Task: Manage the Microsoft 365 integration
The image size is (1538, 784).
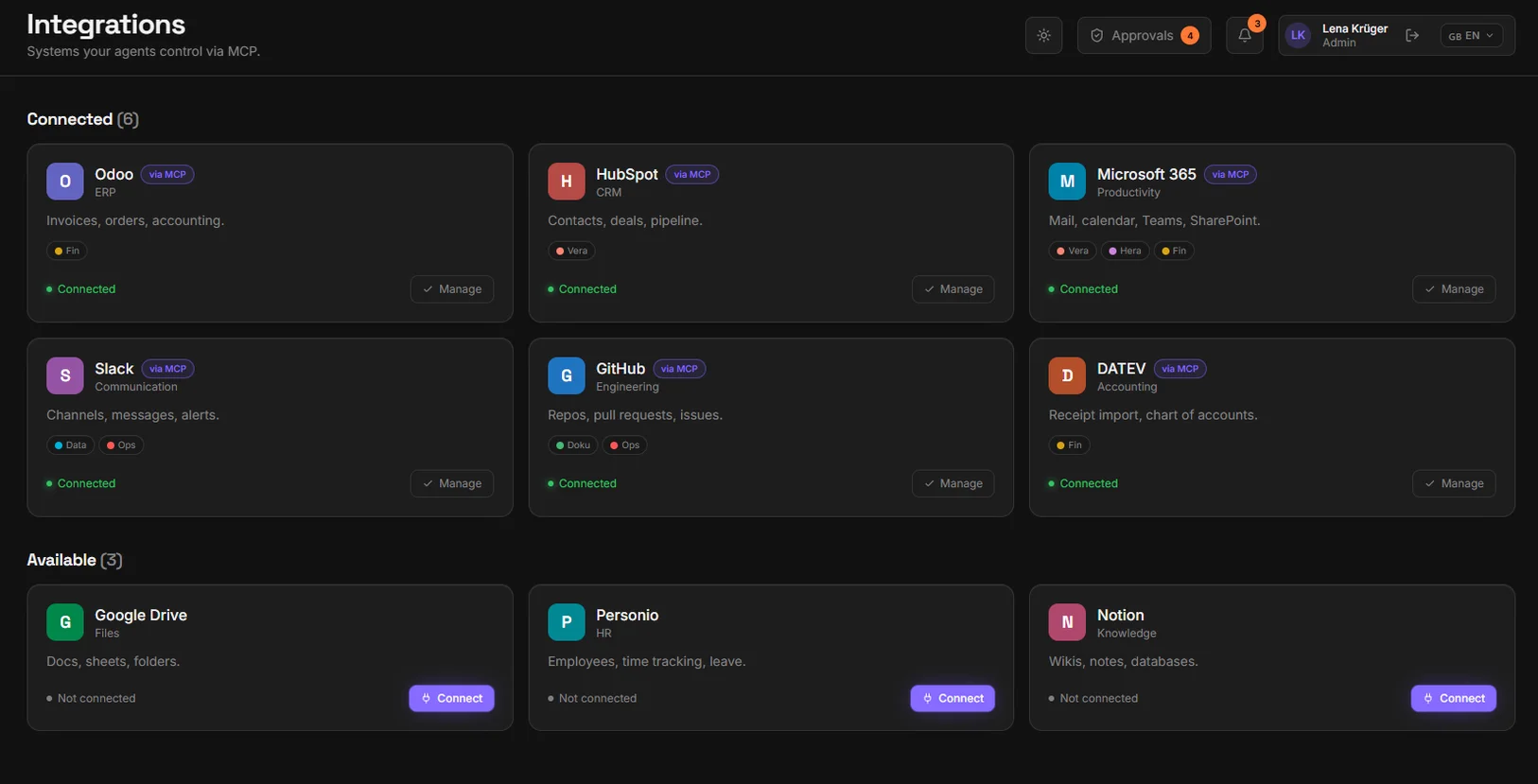Action: tap(1454, 289)
